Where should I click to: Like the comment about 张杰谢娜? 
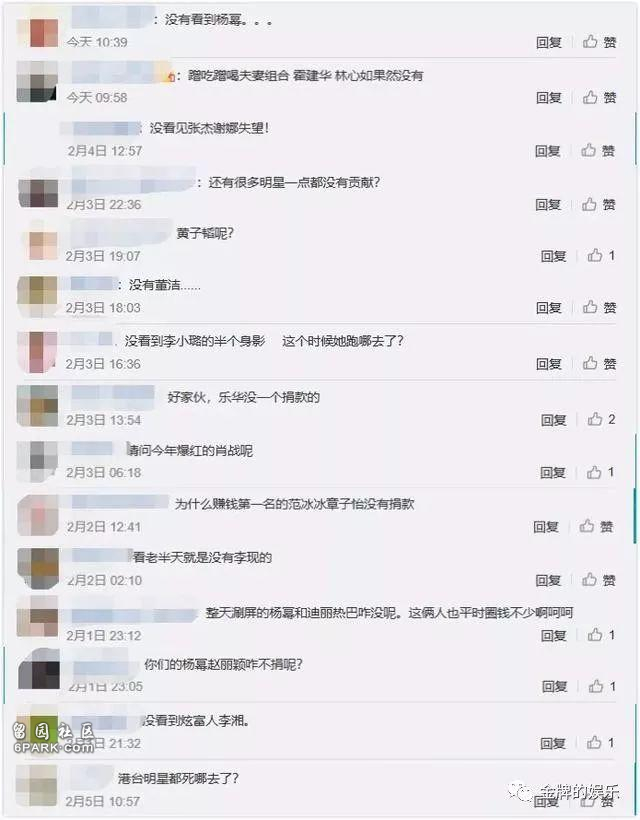(x=598, y=151)
